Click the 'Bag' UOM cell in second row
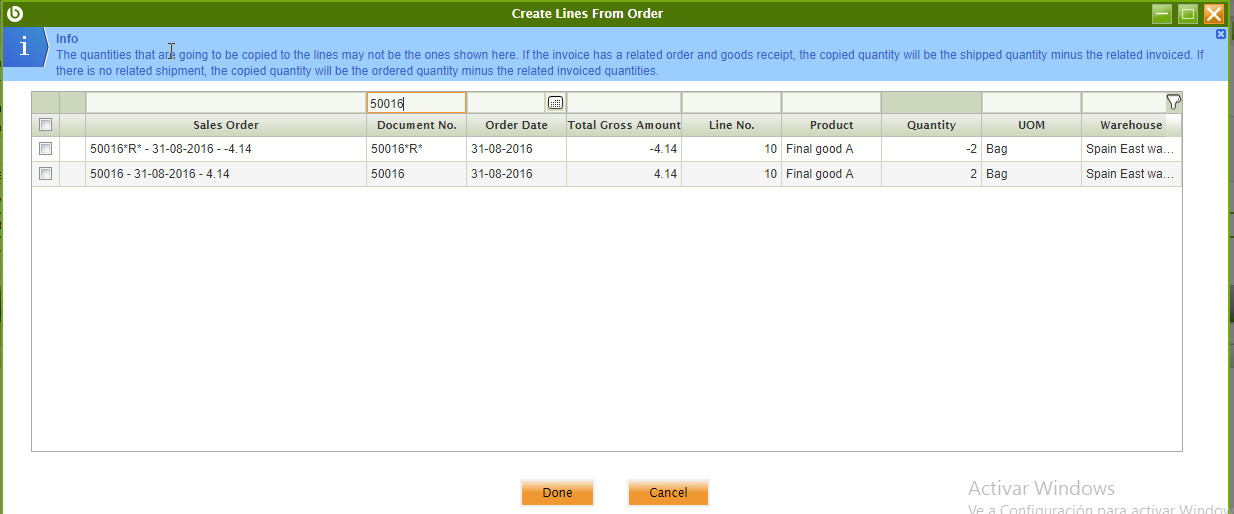Viewport: 1234px width, 514px height. click(1031, 174)
